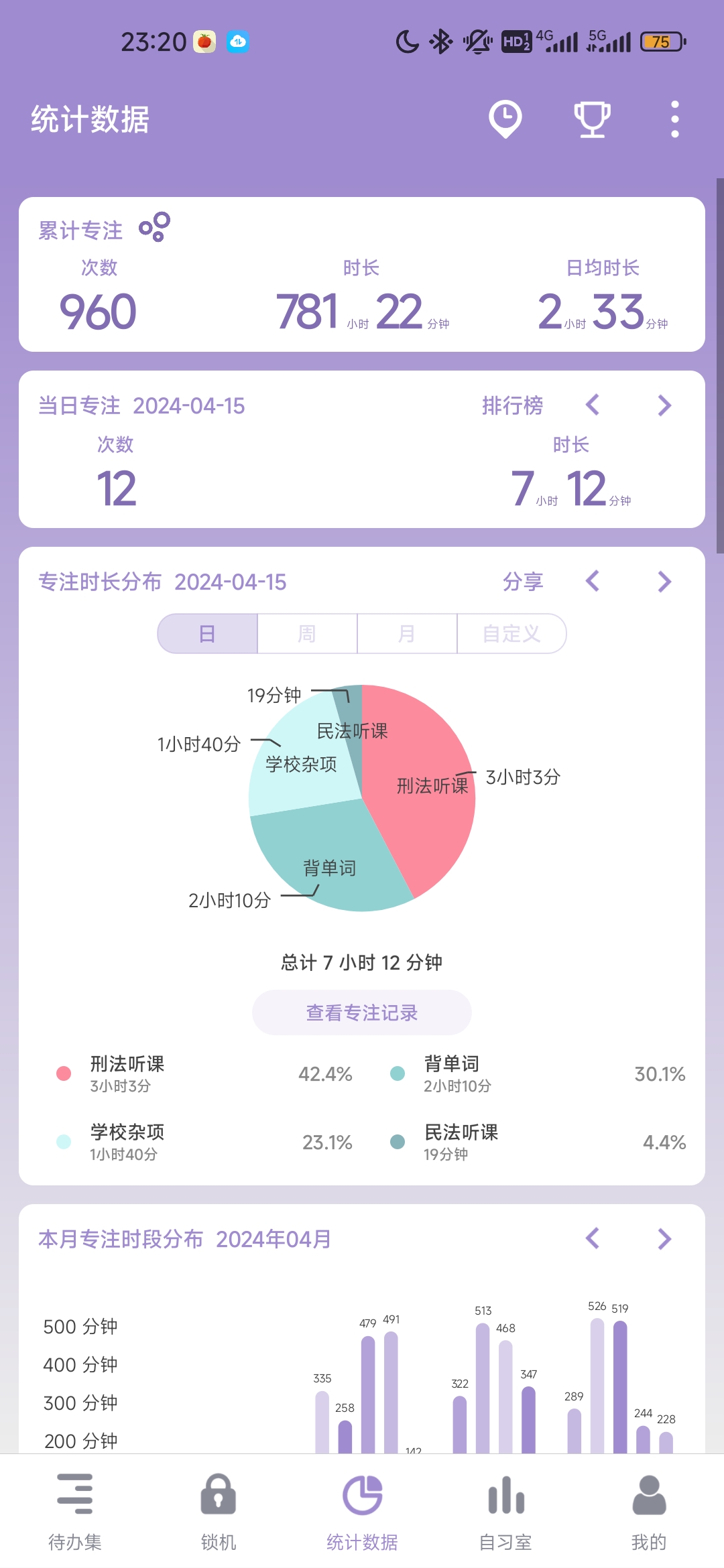Tap the pink 刑法听课 legend dot
The height and width of the screenshot is (1568, 724).
click(x=64, y=1073)
